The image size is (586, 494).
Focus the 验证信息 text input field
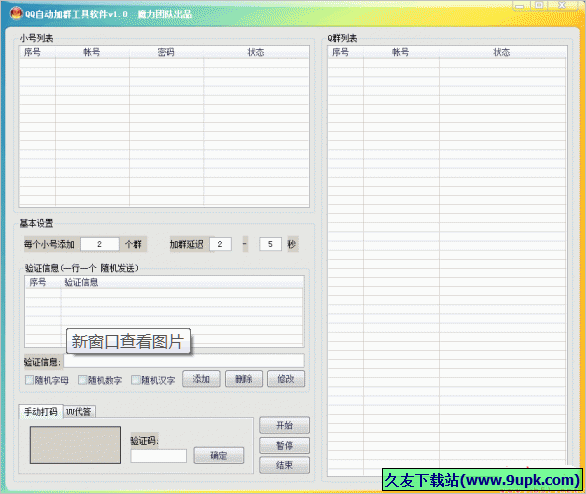coord(184,361)
